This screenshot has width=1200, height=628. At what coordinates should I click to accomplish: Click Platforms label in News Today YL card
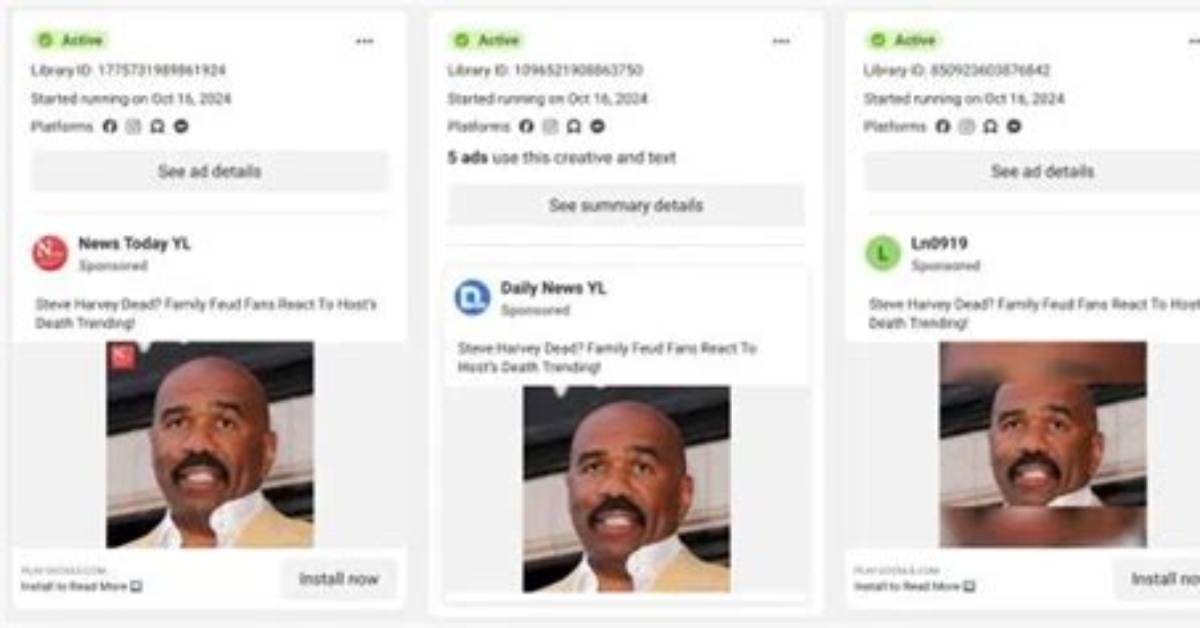pyautogui.click(x=62, y=127)
